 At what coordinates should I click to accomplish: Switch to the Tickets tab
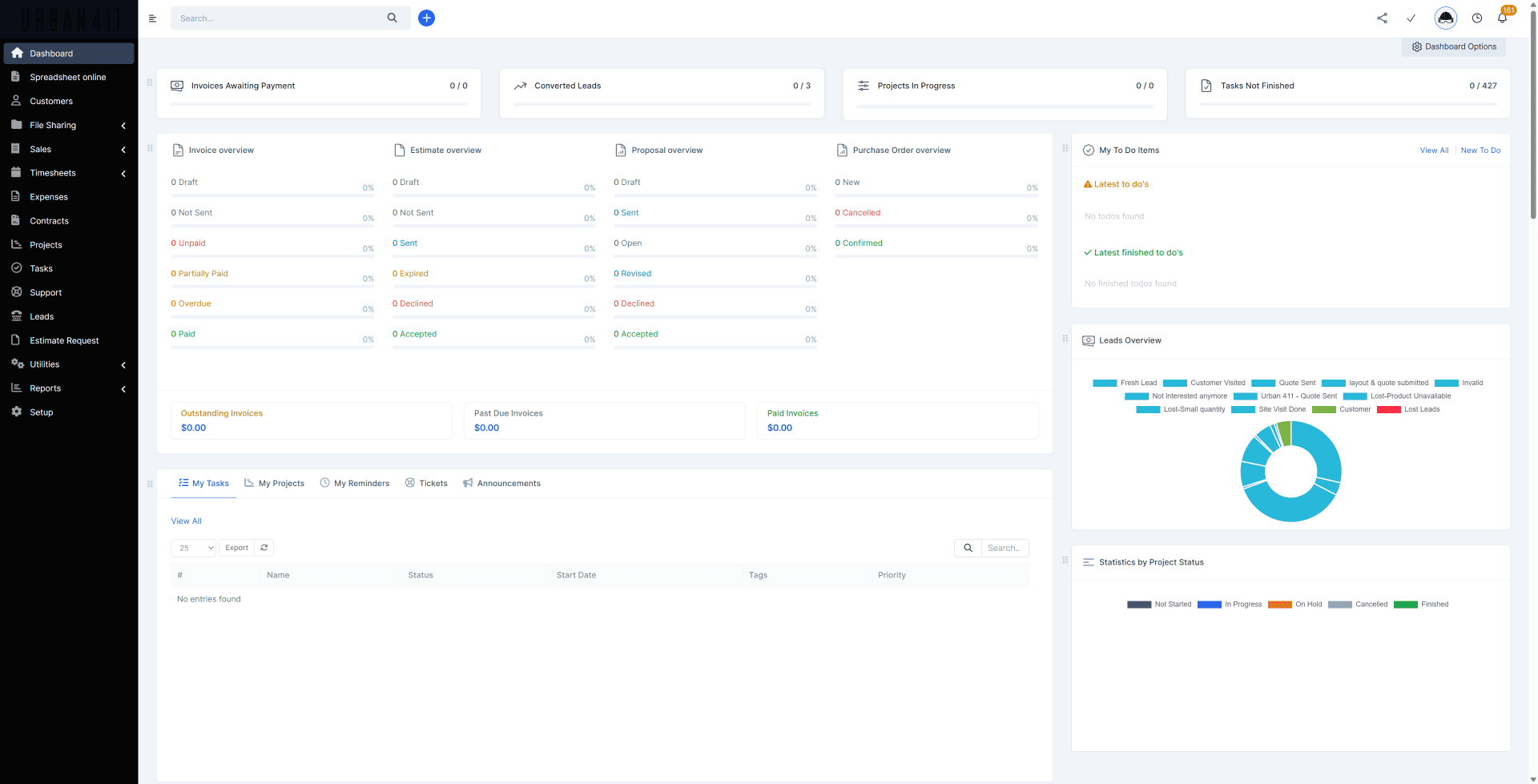click(x=426, y=483)
